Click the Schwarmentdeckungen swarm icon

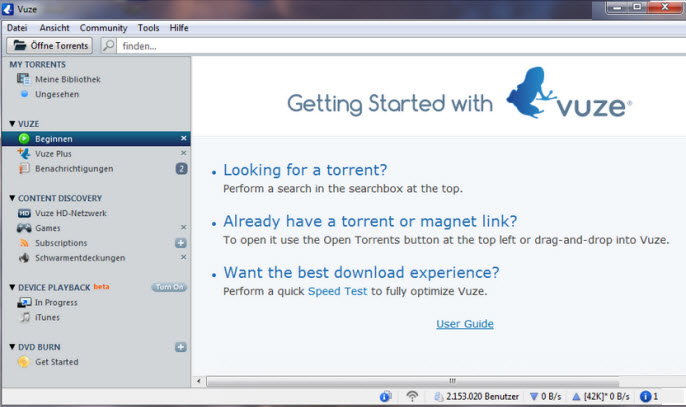coord(24,258)
